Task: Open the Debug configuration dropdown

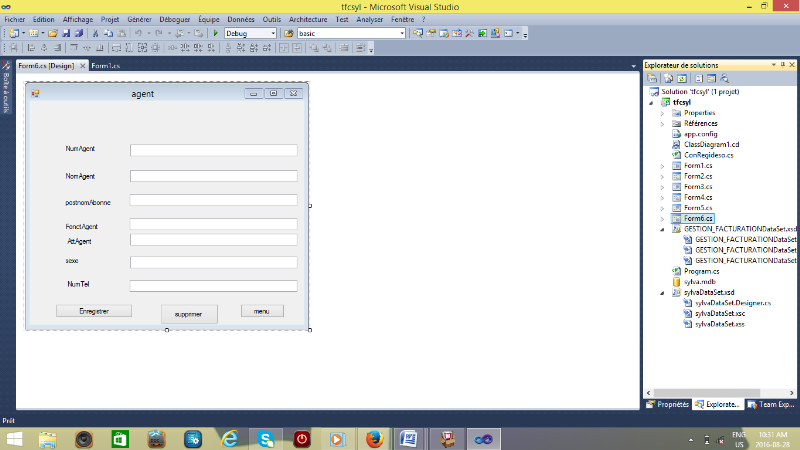Action: coord(273,33)
